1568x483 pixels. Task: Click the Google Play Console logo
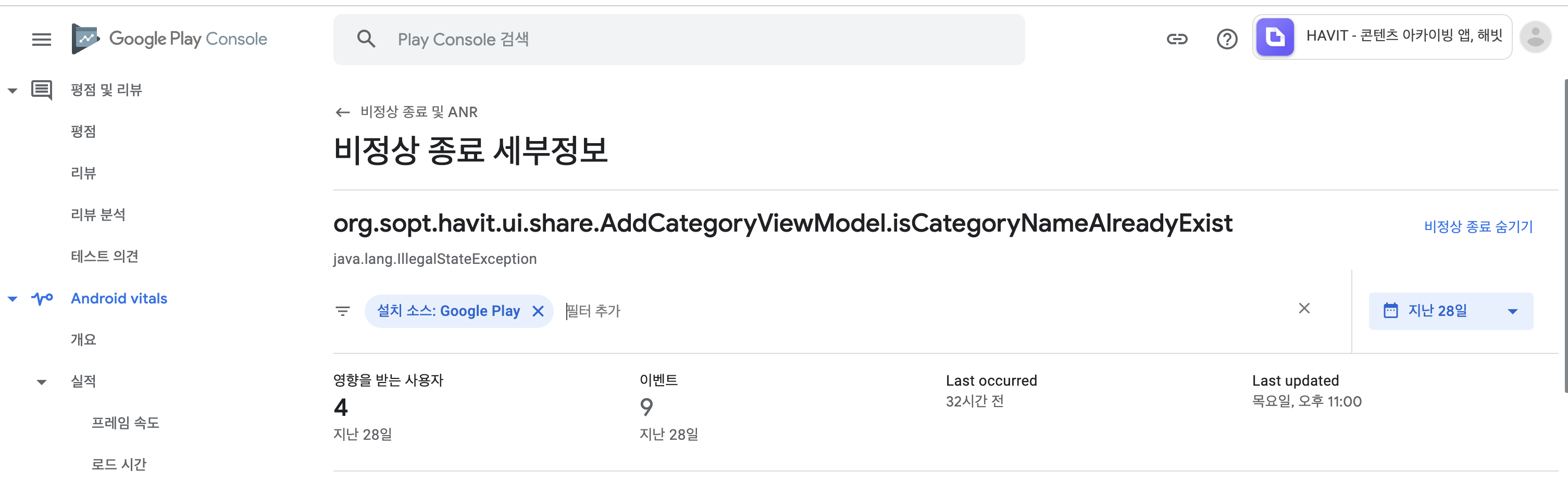point(170,37)
